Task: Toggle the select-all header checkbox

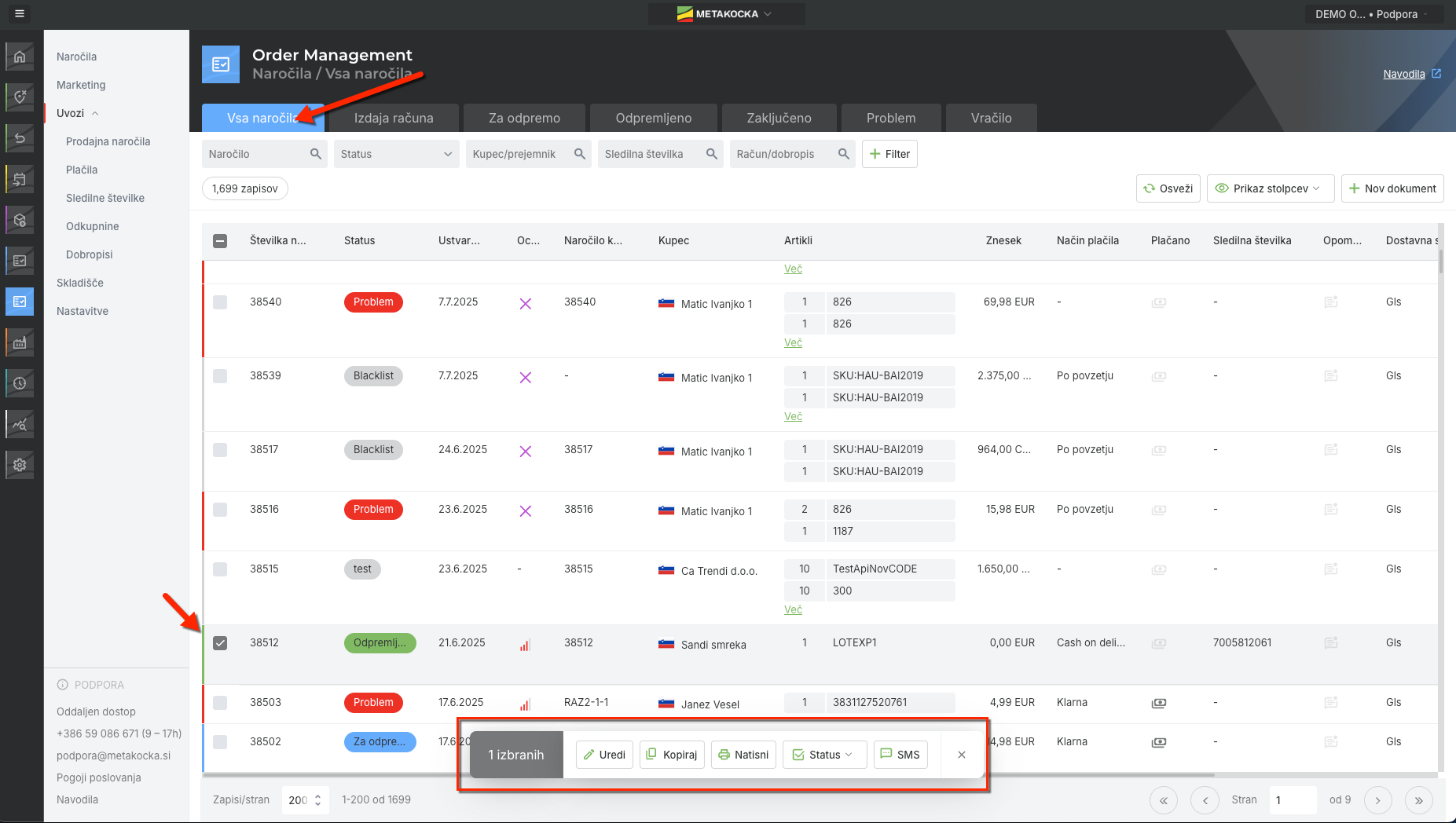Action: click(x=220, y=241)
